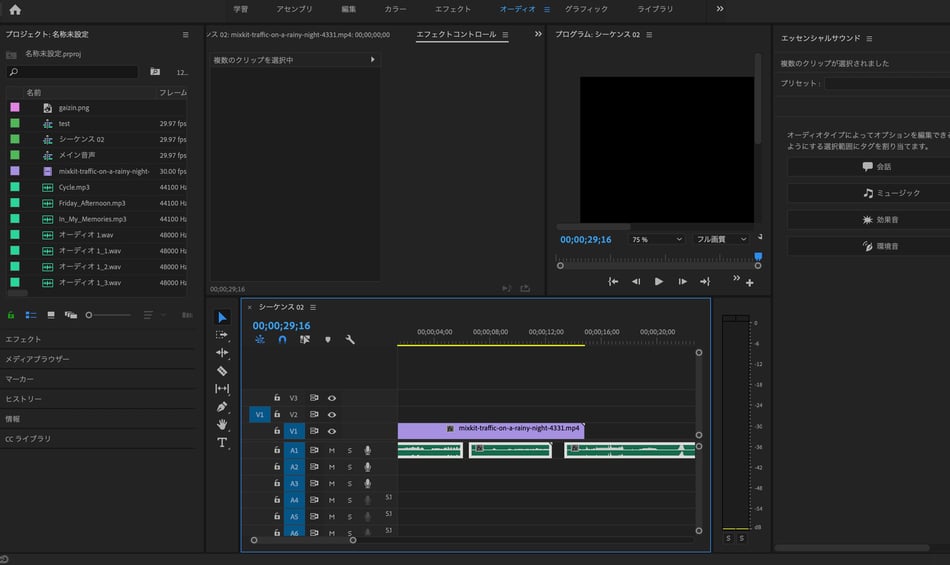Open the 75 % zoom level dropdown
The height and width of the screenshot is (565, 950).
[x=656, y=240]
